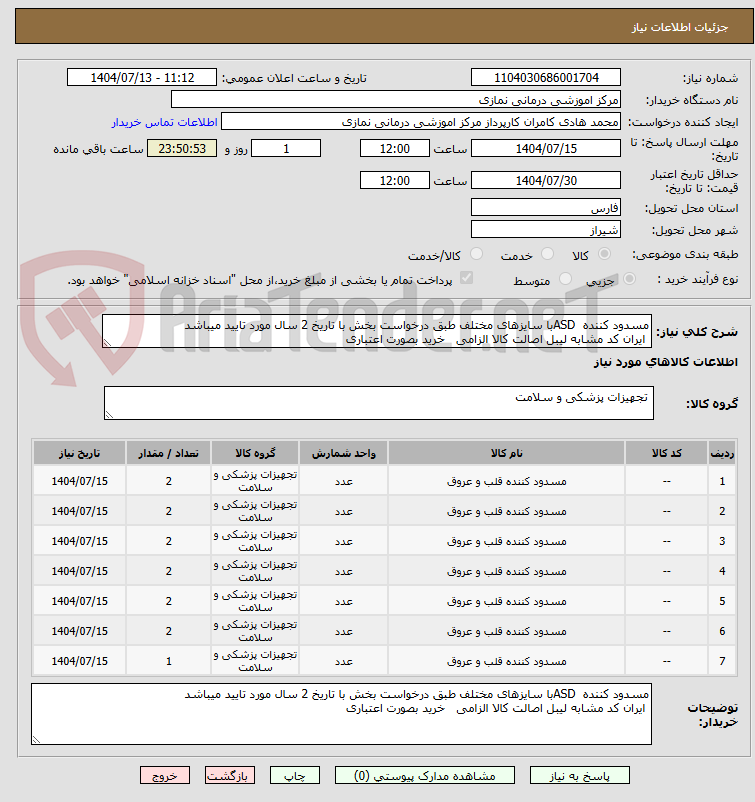
Task: Click the ایجاد کننده درخواست field
Action: tap(420, 122)
